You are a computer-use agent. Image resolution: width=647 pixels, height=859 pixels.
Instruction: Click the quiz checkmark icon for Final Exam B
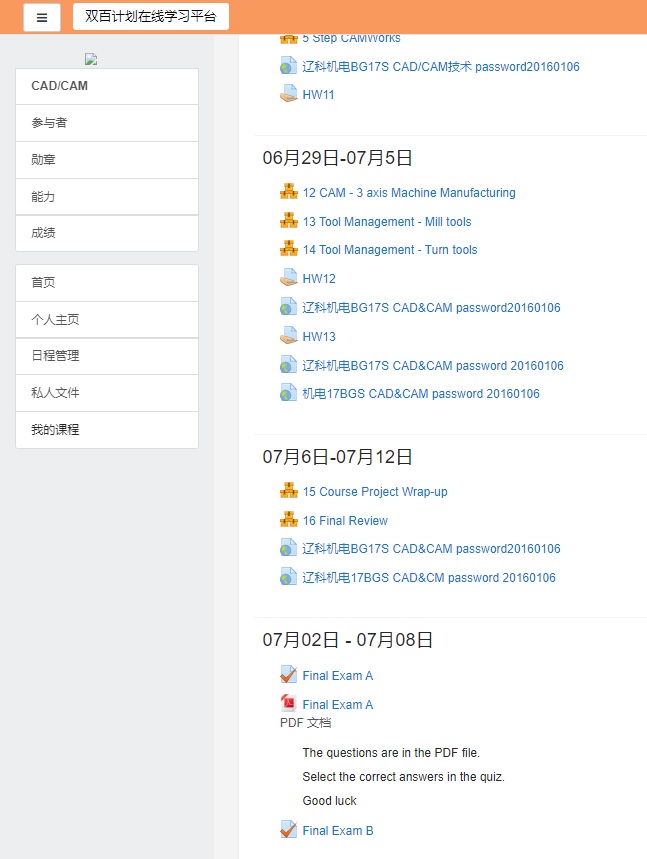pos(289,830)
